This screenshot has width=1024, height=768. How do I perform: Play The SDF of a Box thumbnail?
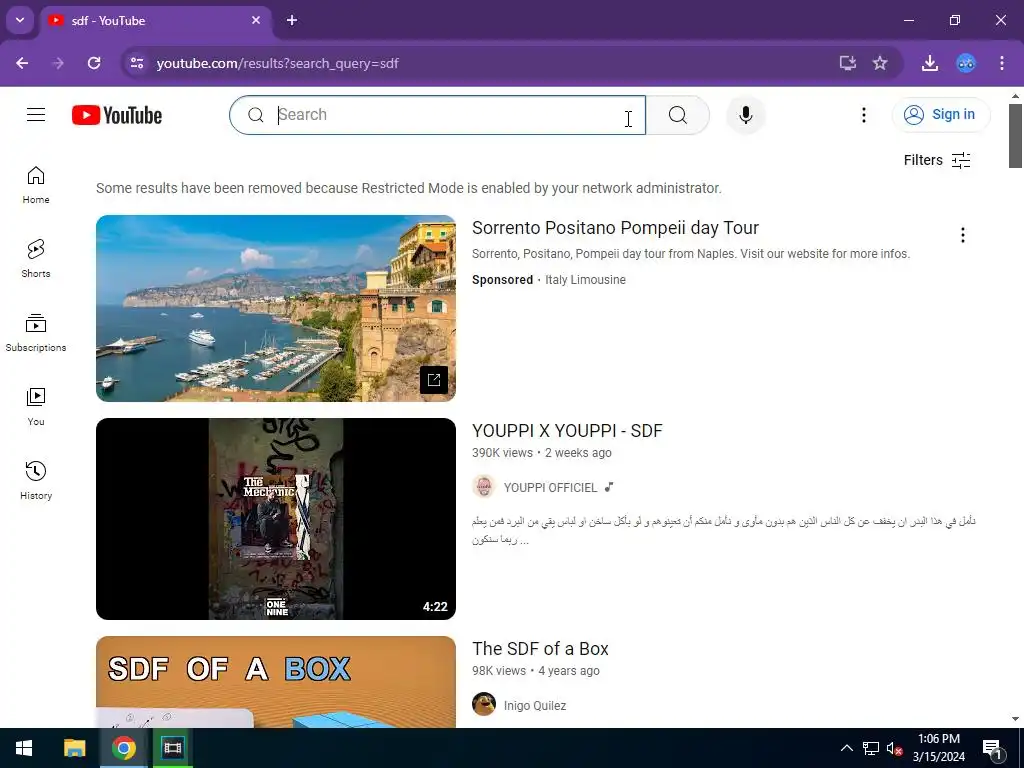(276, 682)
